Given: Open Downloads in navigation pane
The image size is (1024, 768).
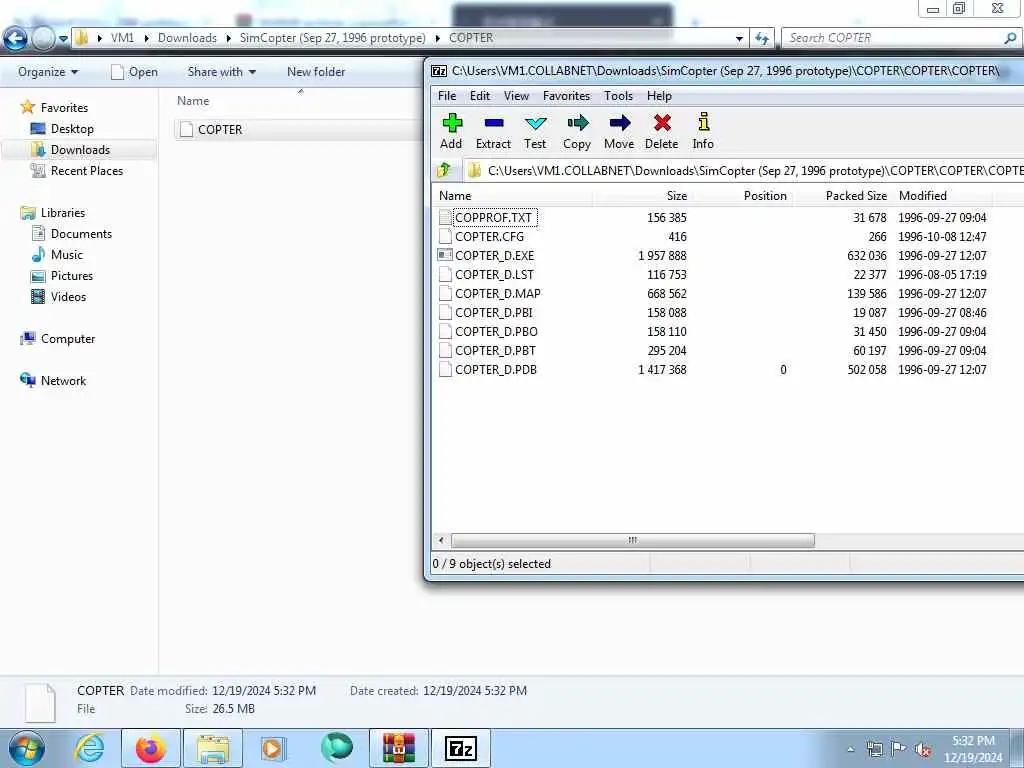Looking at the screenshot, I should tap(80, 150).
